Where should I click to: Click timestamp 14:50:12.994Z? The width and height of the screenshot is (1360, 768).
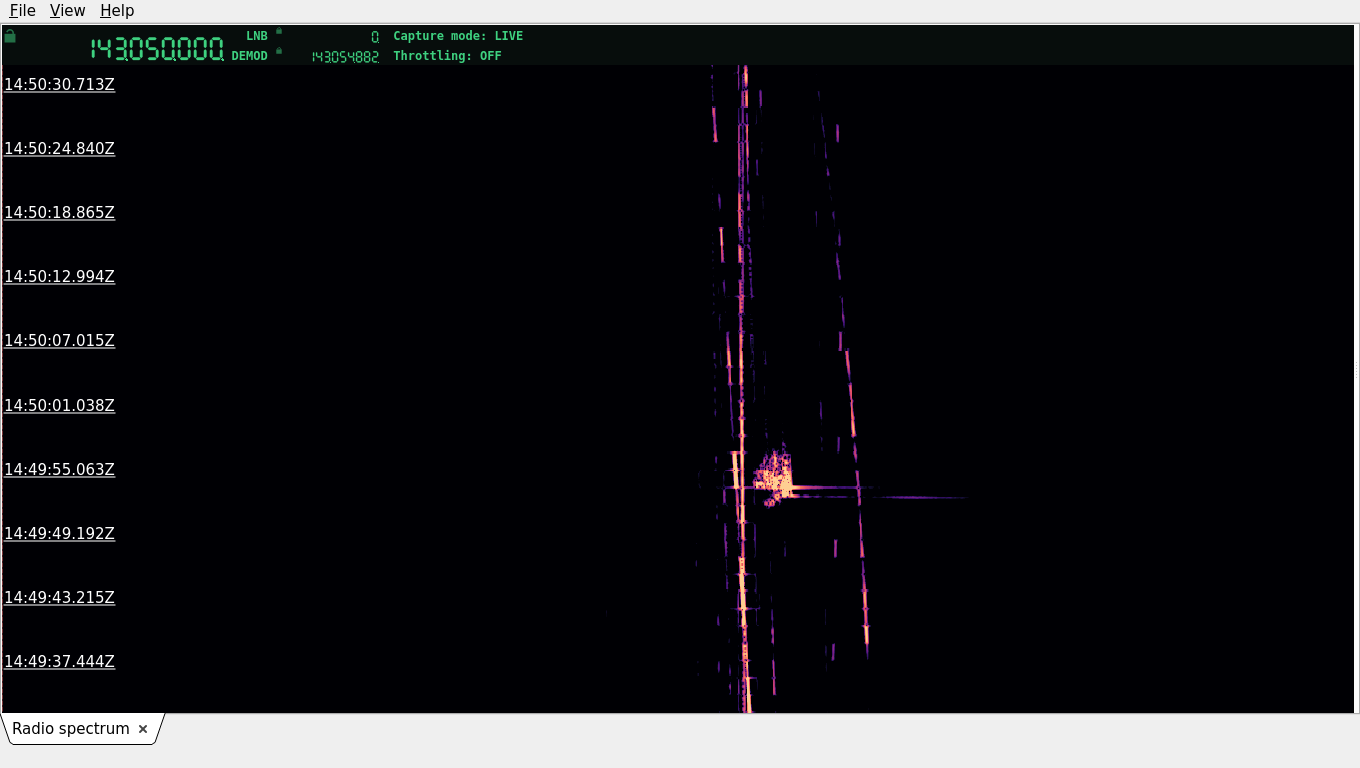(x=59, y=277)
